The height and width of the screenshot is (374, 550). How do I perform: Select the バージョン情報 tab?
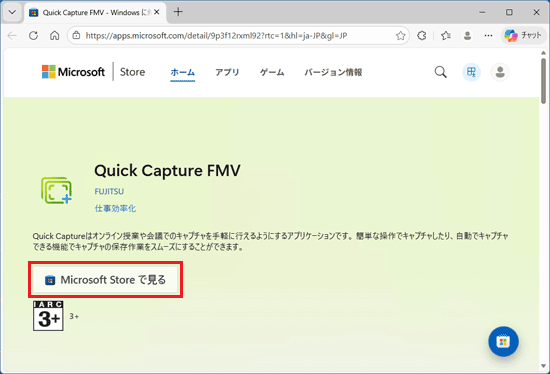click(x=333, y=72)
